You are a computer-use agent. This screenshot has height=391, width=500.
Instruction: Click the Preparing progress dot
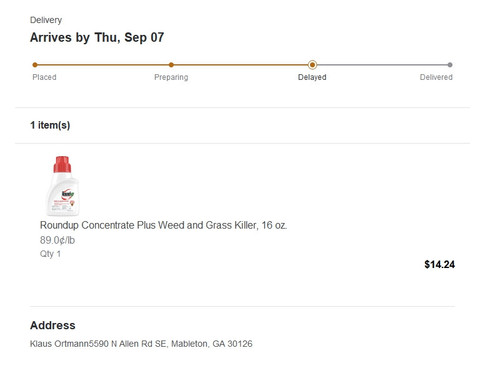(171, 65)
